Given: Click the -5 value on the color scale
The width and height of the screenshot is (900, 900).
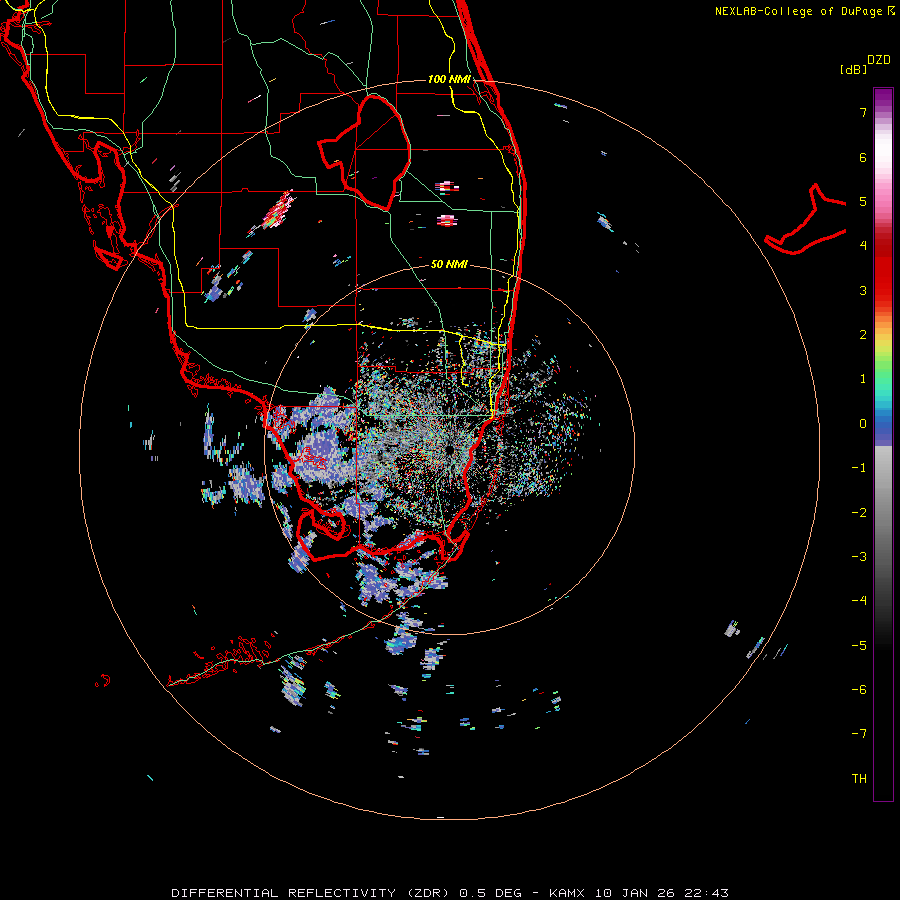Looking at the screenshot, I should click(x=859, y=646).
